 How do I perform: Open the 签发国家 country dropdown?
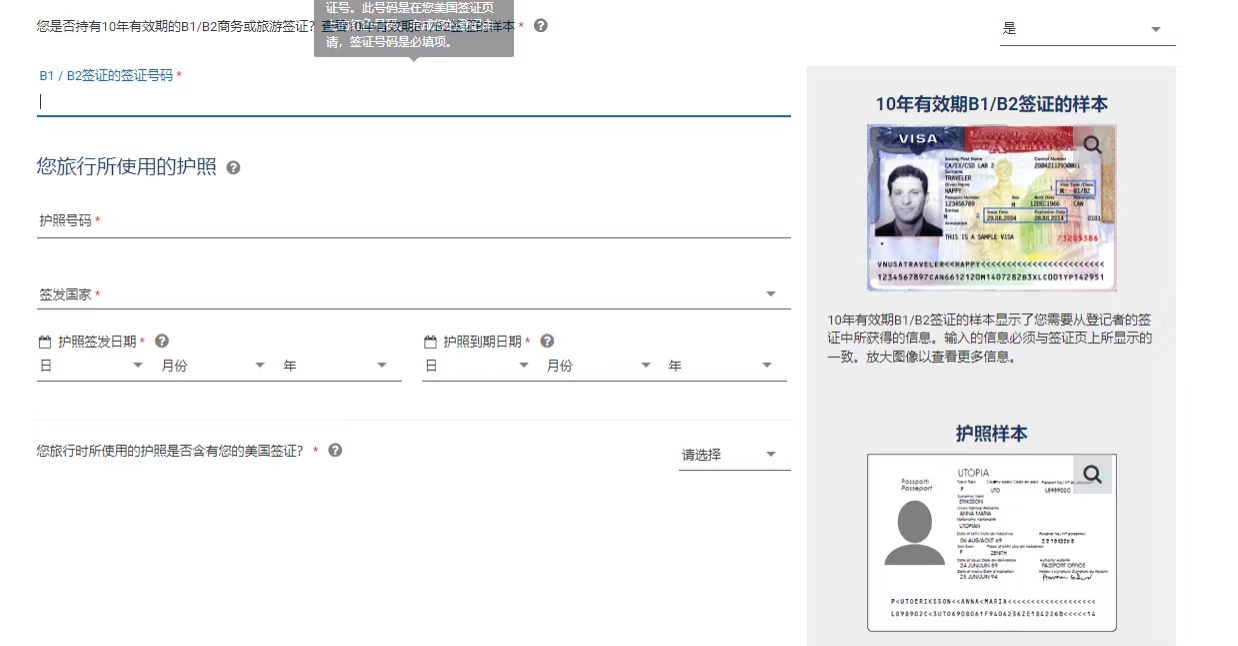[413, 294]
